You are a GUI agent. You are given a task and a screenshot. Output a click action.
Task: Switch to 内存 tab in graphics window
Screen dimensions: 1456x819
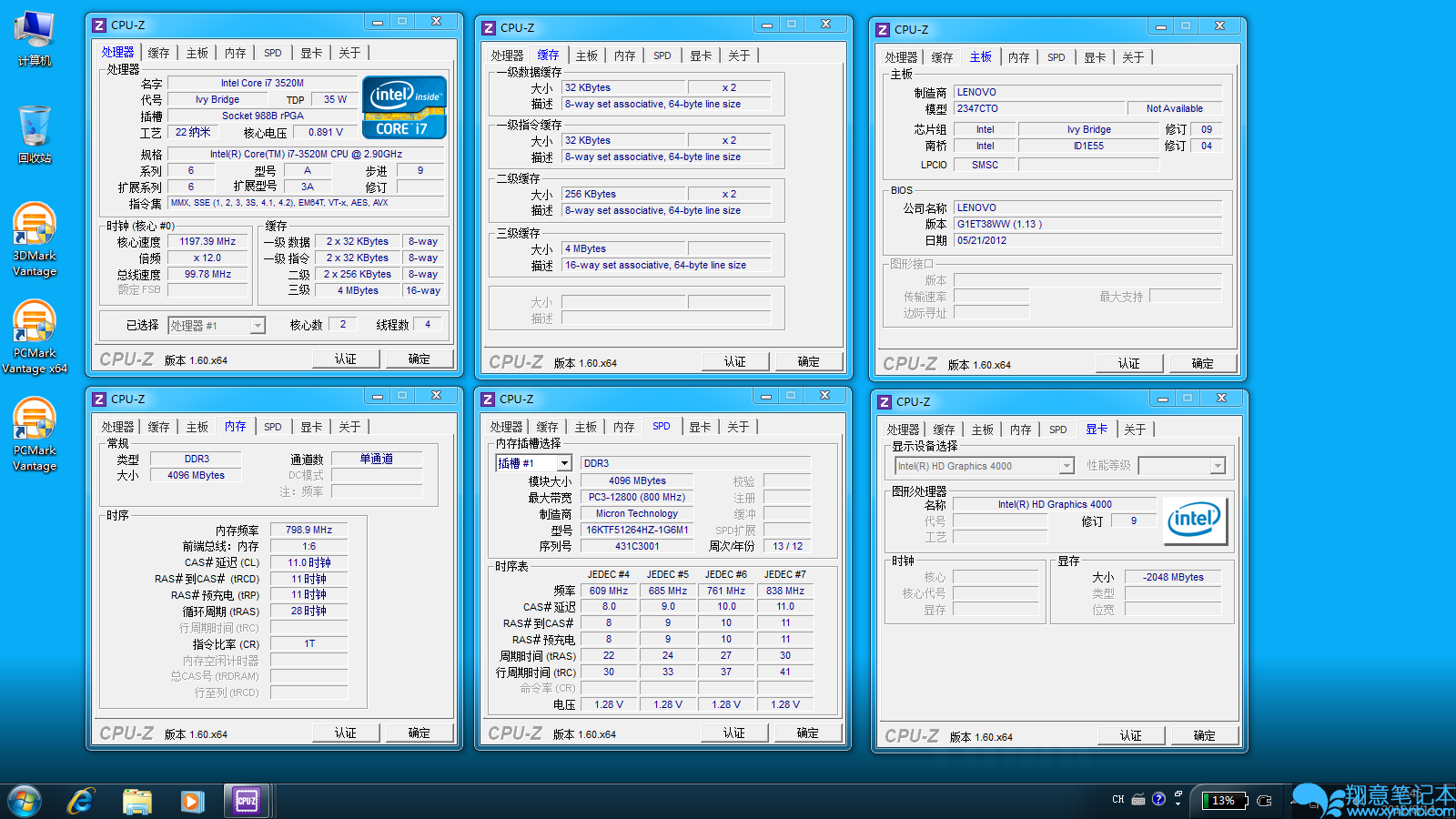tap(1020, 430)
